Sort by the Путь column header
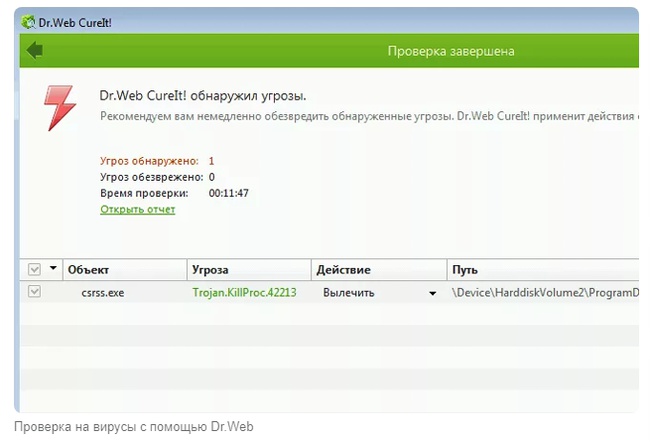 (x=543, y=270)
